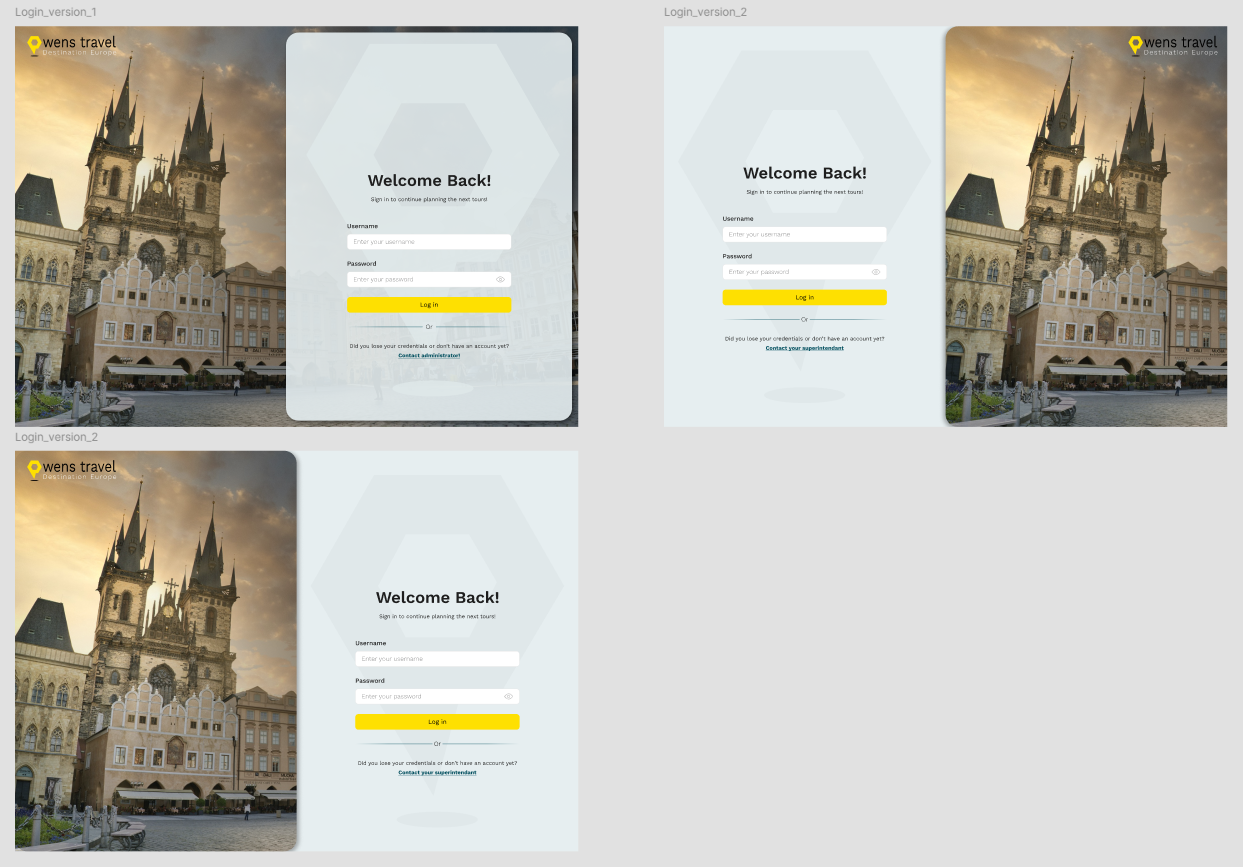Viewport: 1243px width, 867px height.
Task: Select the 'Sign in to continue' subtitle in the top-right frame
Action: click(805, 192)
